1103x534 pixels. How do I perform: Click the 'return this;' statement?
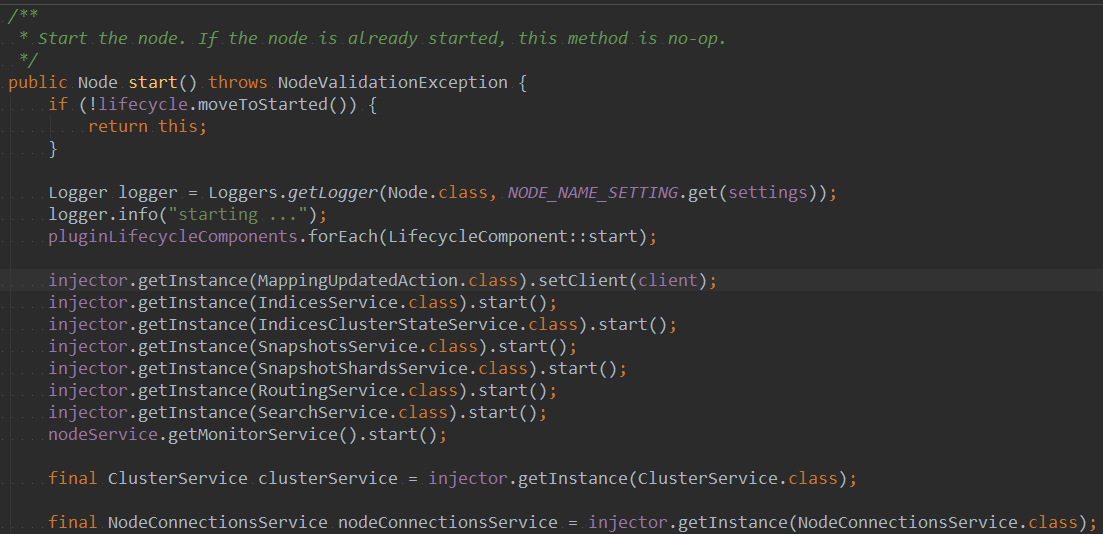coord(148,127)
